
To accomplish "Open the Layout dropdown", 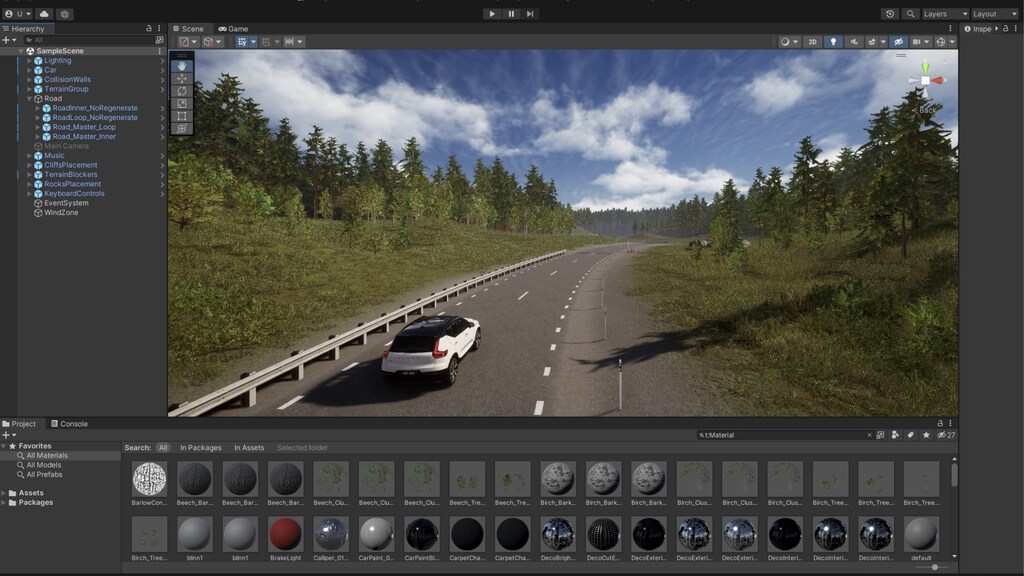I will tap(992, 14).
